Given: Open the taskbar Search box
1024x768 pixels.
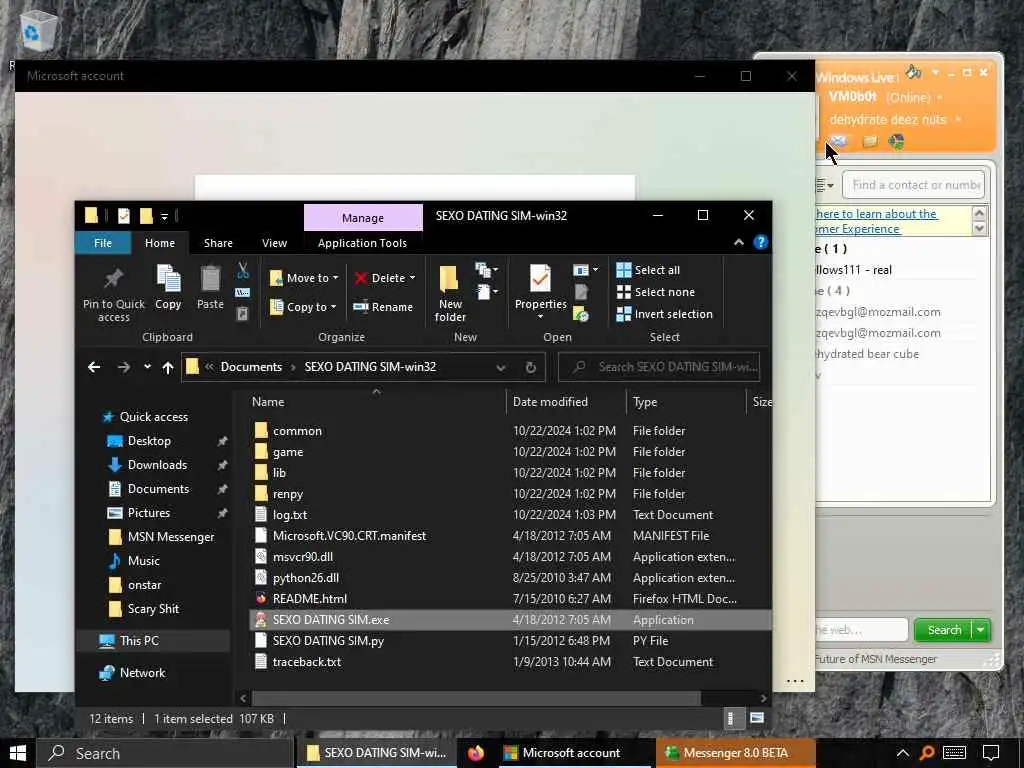Looking at the screenshot, I should 165,754.
